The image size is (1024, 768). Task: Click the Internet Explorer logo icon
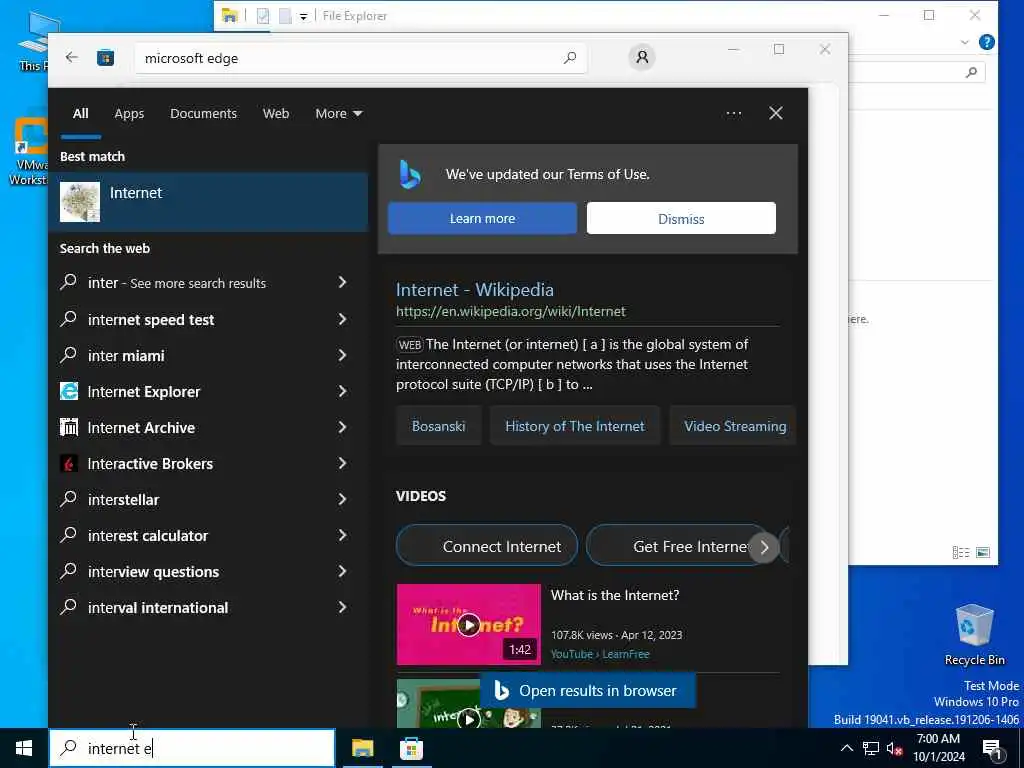[69, 391]
